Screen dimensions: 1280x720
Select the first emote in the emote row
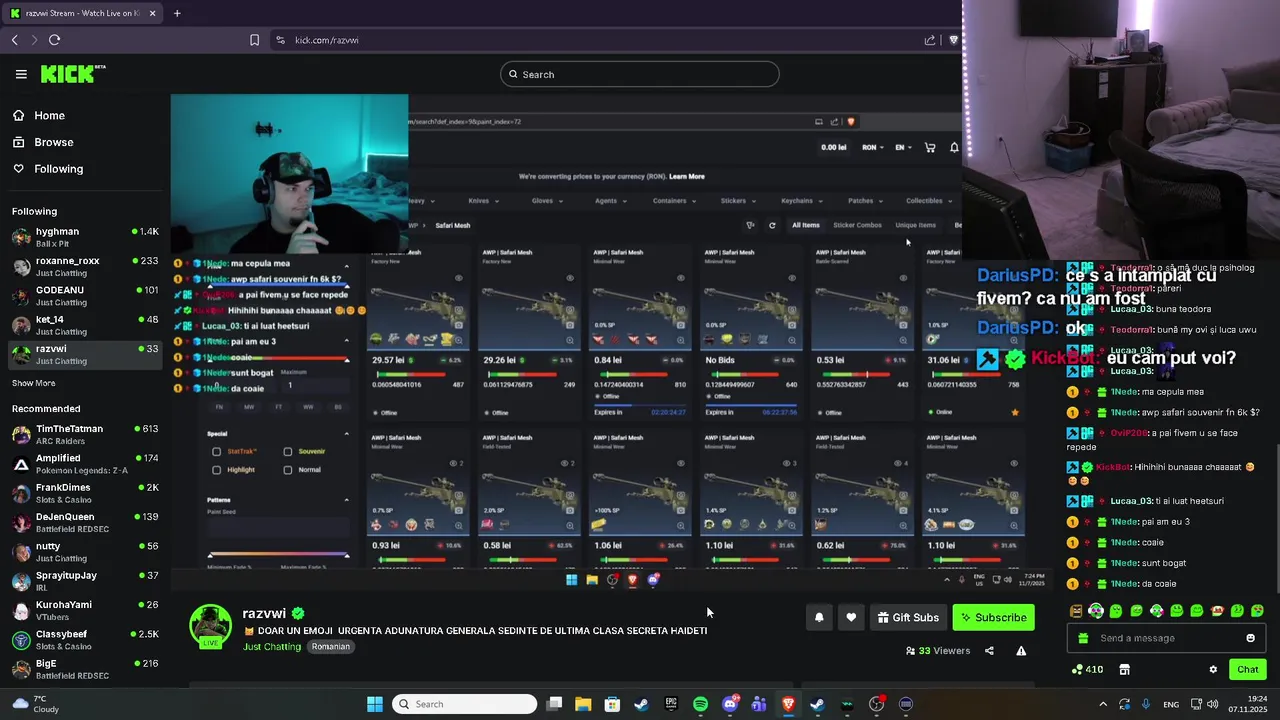coord(1076,611)
